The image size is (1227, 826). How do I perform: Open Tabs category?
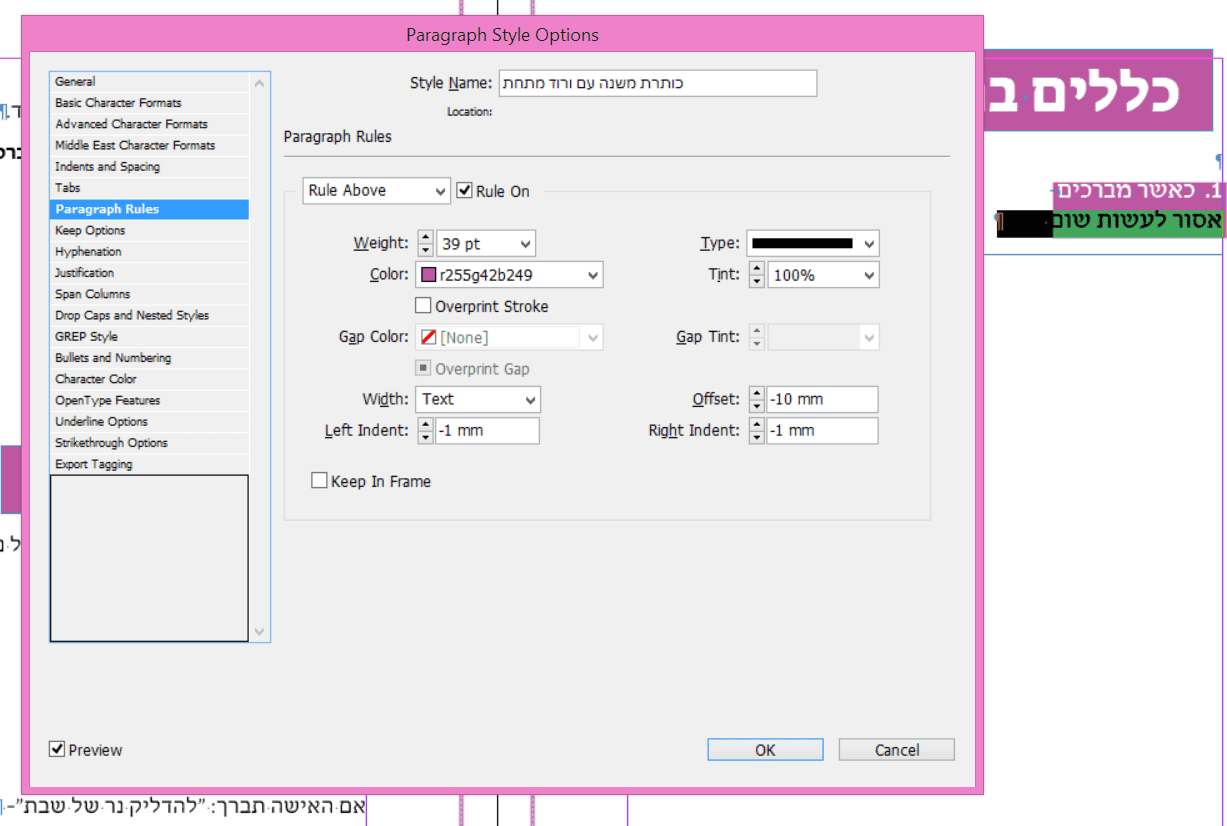(x=150, y=188)
